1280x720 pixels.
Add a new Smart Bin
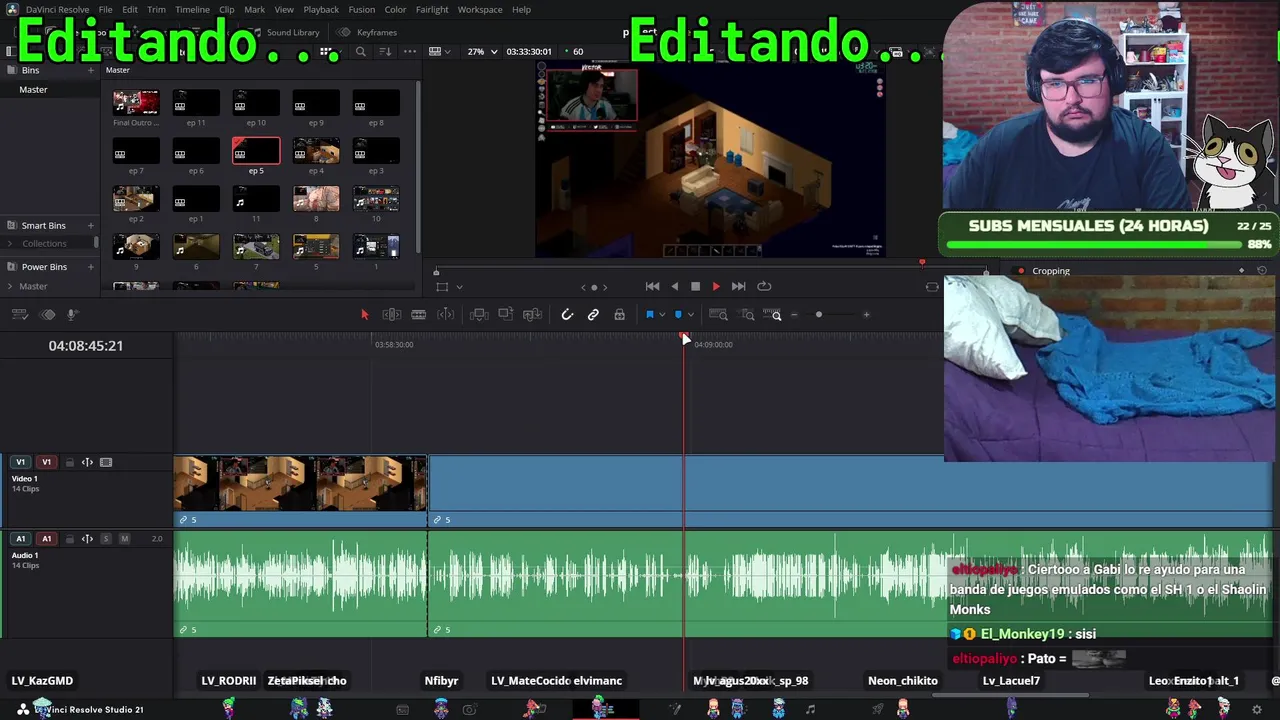point(90,226)
